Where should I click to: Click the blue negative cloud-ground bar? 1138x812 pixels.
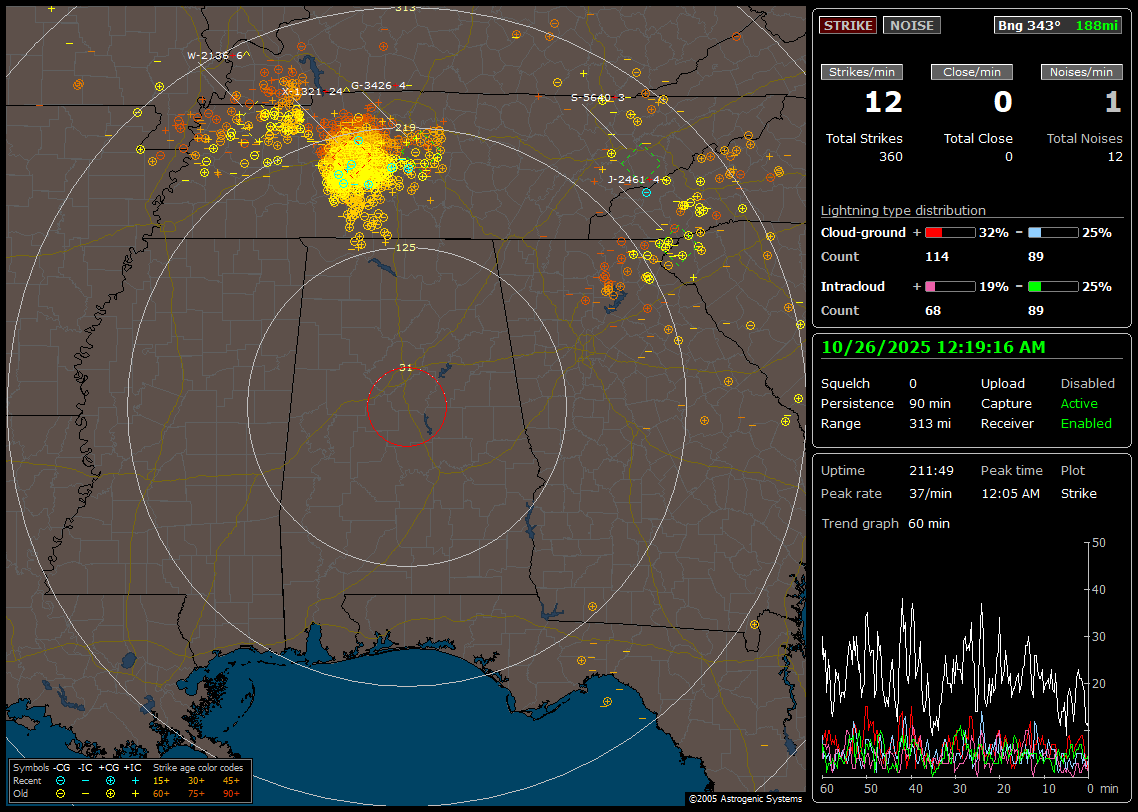pos(1053,232)
